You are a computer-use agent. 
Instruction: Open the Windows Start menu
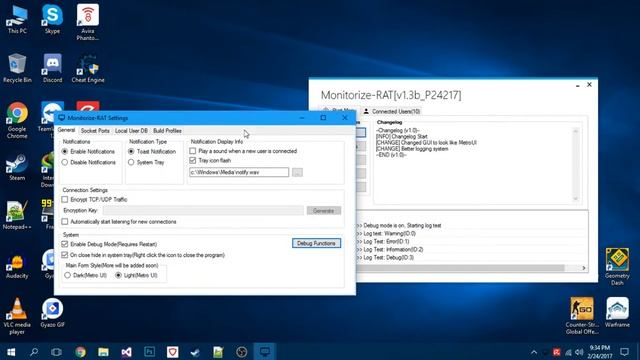point(11,352)
